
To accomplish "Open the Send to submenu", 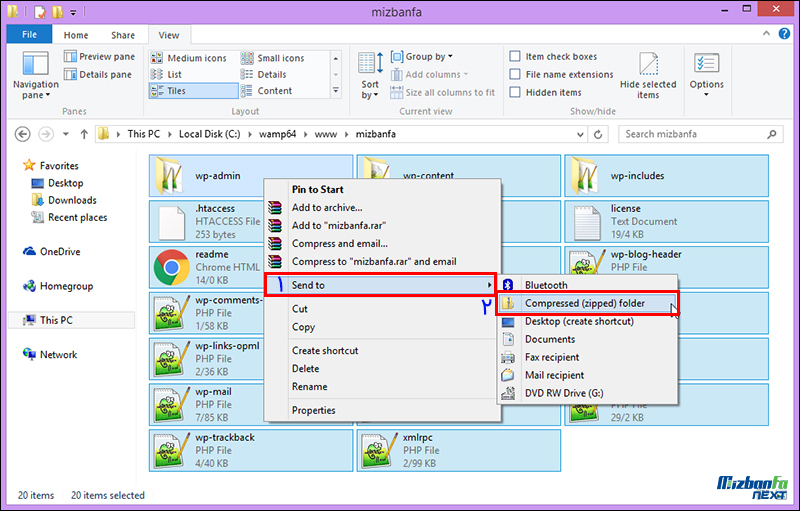I will coord(380,285).
